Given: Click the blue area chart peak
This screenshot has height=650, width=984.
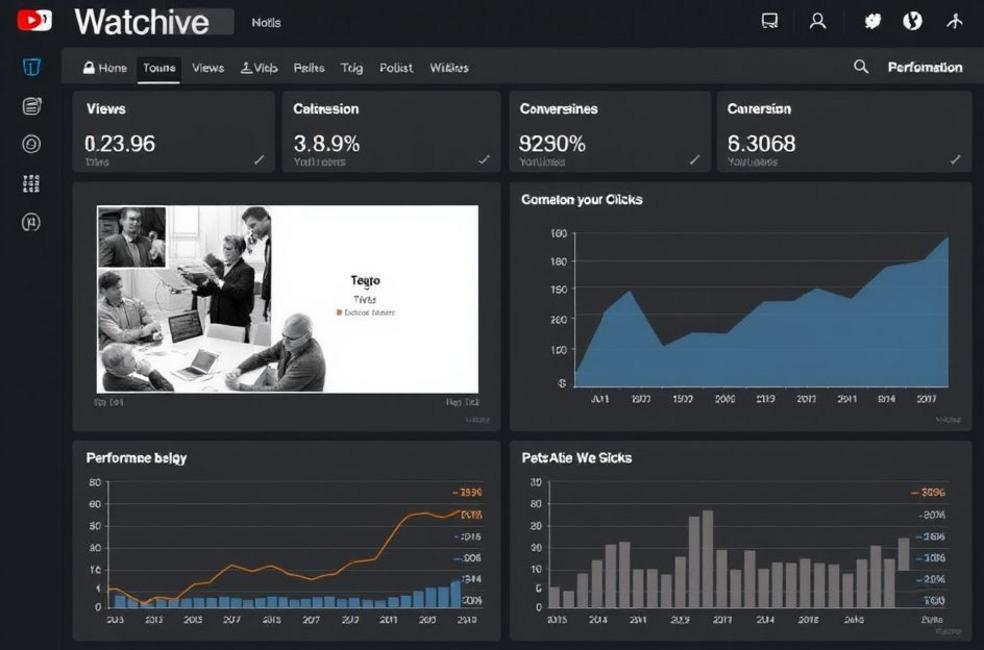Looking at the screenshot, I should point(946,238).
